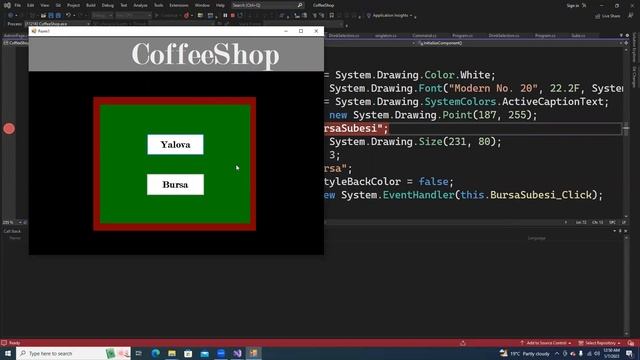Open the Extensions menu

click(179, 5)
